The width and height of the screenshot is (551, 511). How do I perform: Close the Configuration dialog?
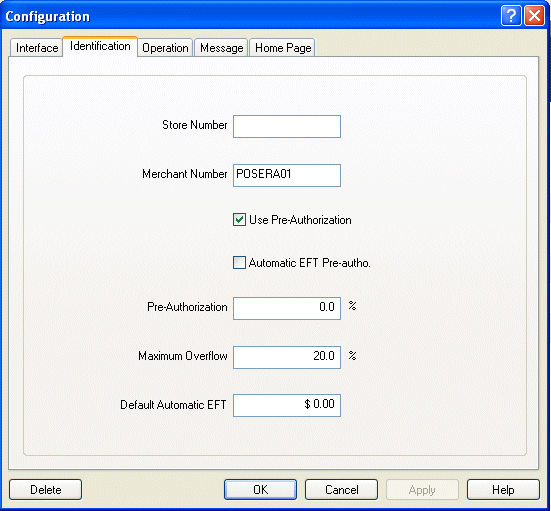[534, 15]
